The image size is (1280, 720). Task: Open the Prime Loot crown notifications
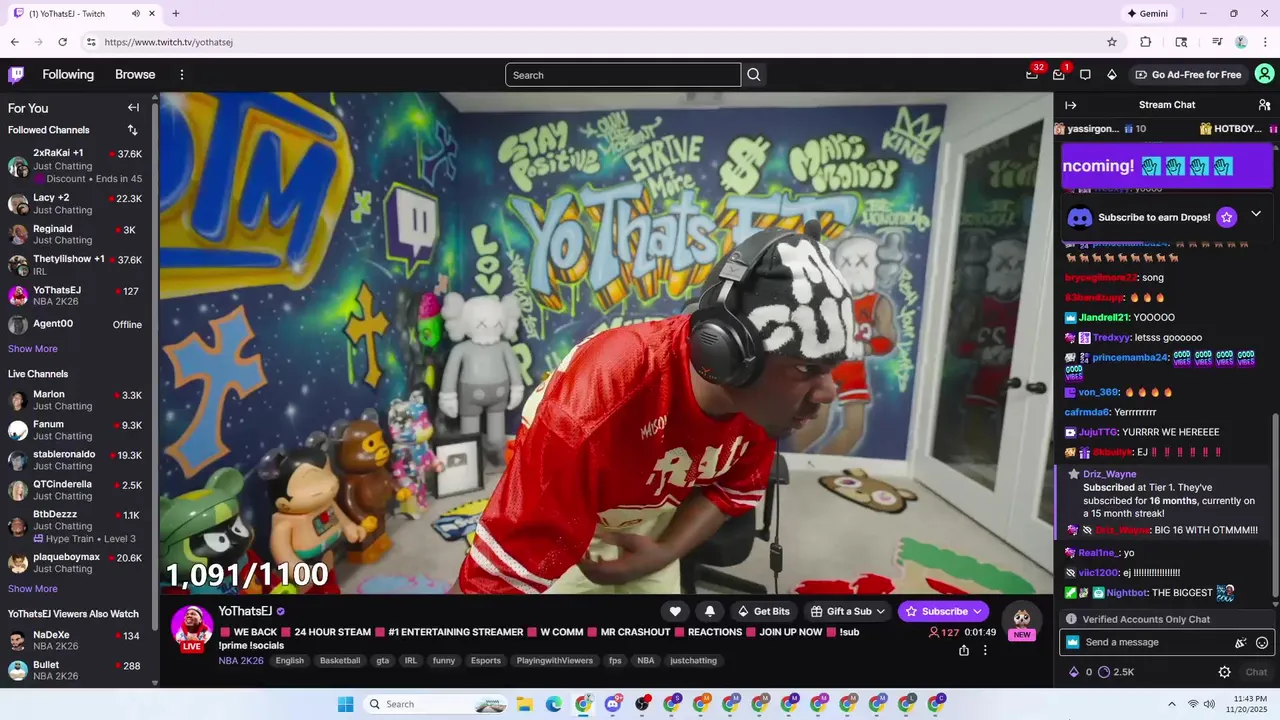[x=1033, y=75]
